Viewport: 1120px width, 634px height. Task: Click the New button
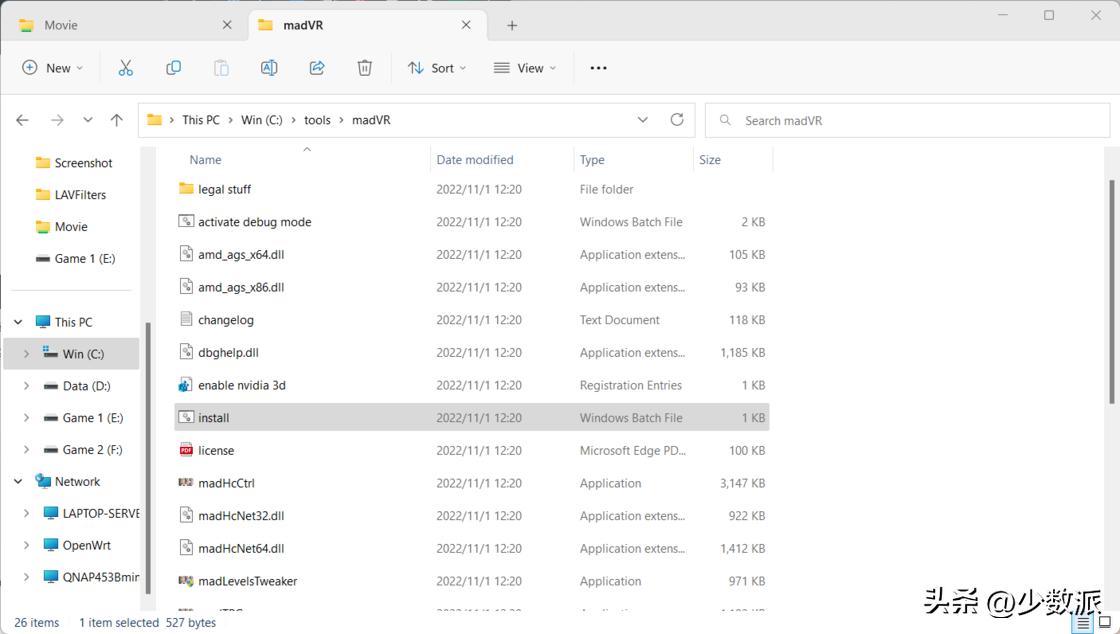pyautogui.click(x=52, y=68)
